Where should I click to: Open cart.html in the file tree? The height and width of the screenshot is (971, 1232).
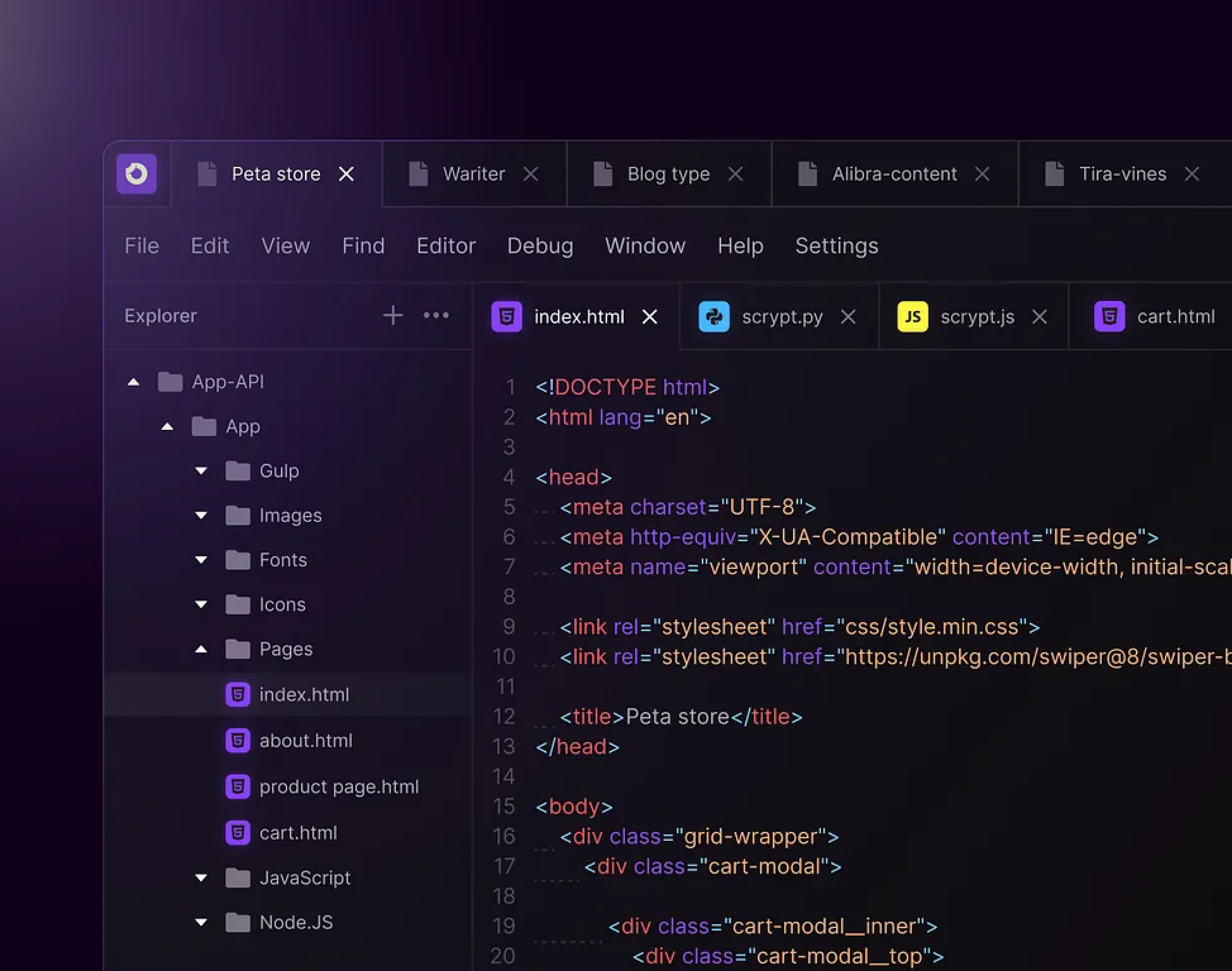tap(298, 833)
